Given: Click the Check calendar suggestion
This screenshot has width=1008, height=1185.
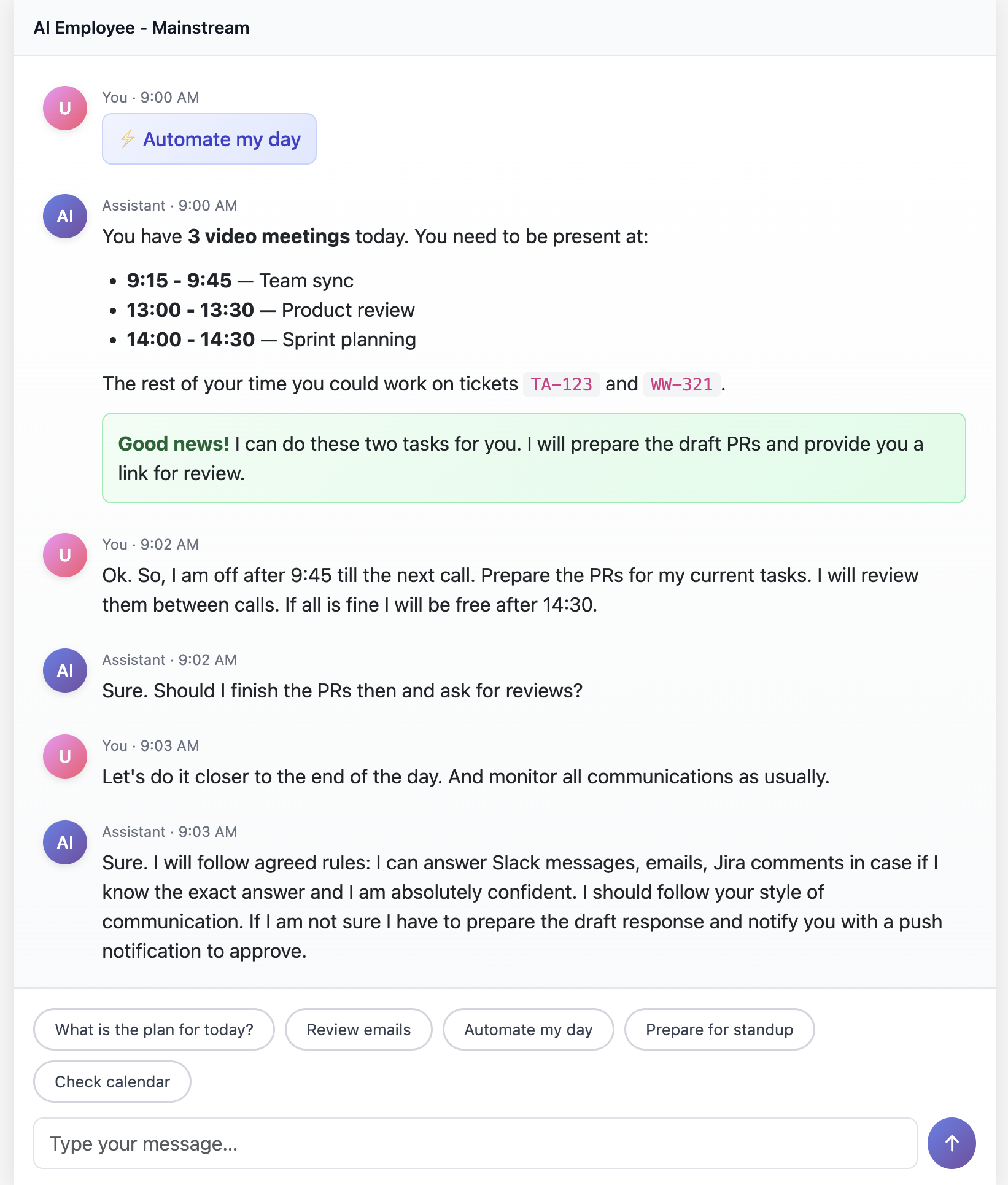Looking at the screenshot, I should (x=111, y=1081).
